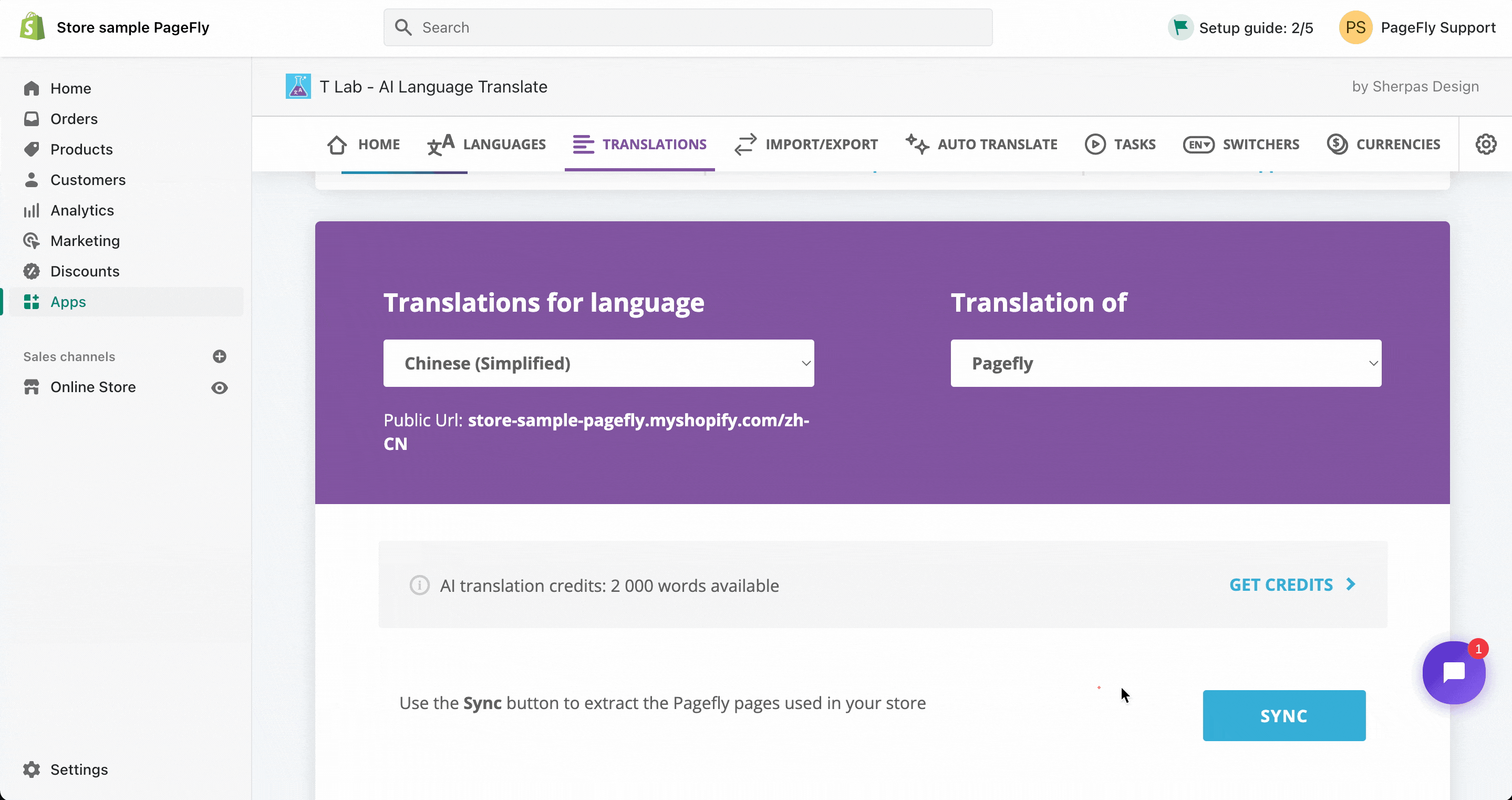Click the 'Translations for language' heading
The width and height of the screenshot is (1512, 800).
(544, 302)
